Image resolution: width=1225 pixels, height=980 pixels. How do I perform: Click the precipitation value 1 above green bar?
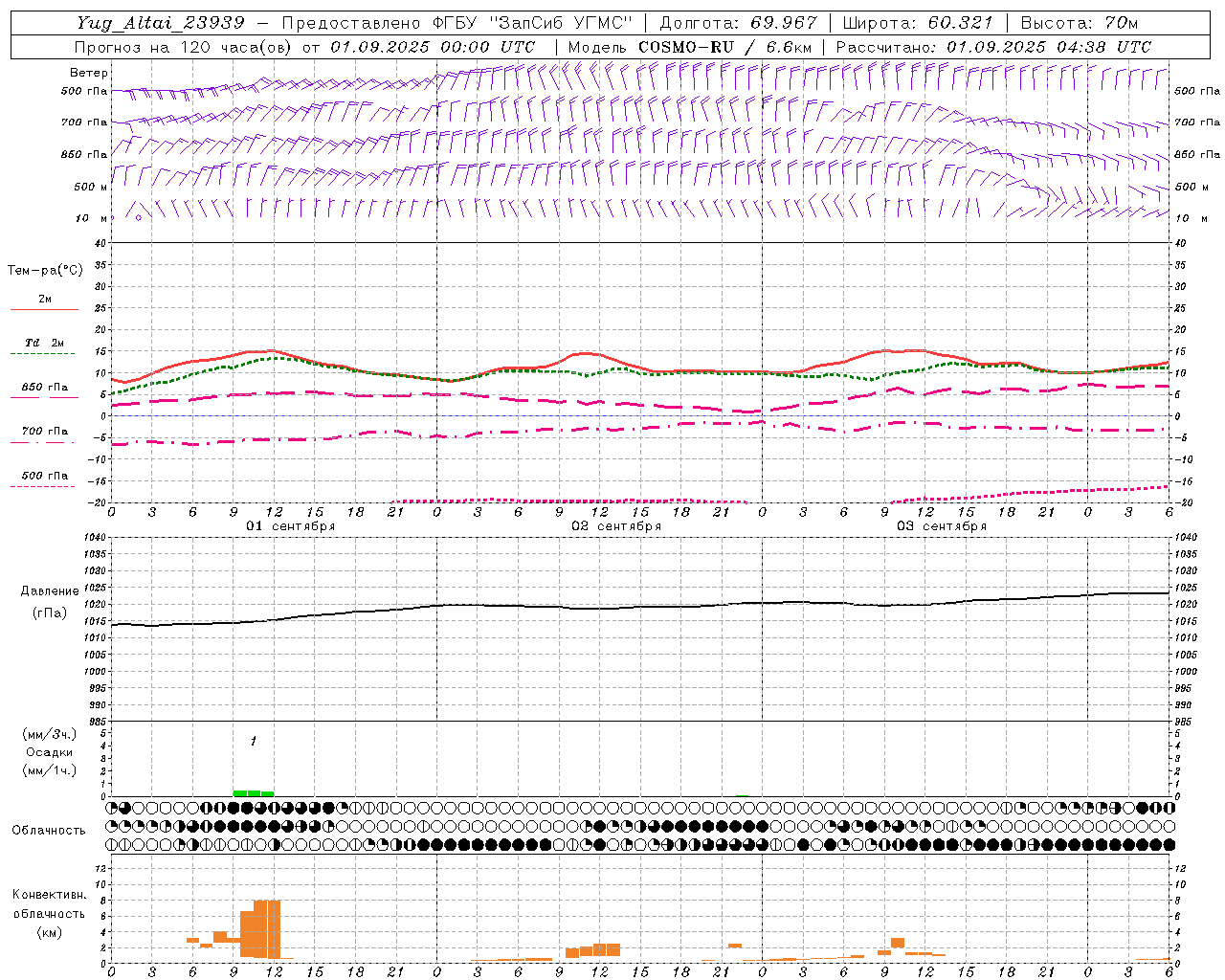(254, 741)
